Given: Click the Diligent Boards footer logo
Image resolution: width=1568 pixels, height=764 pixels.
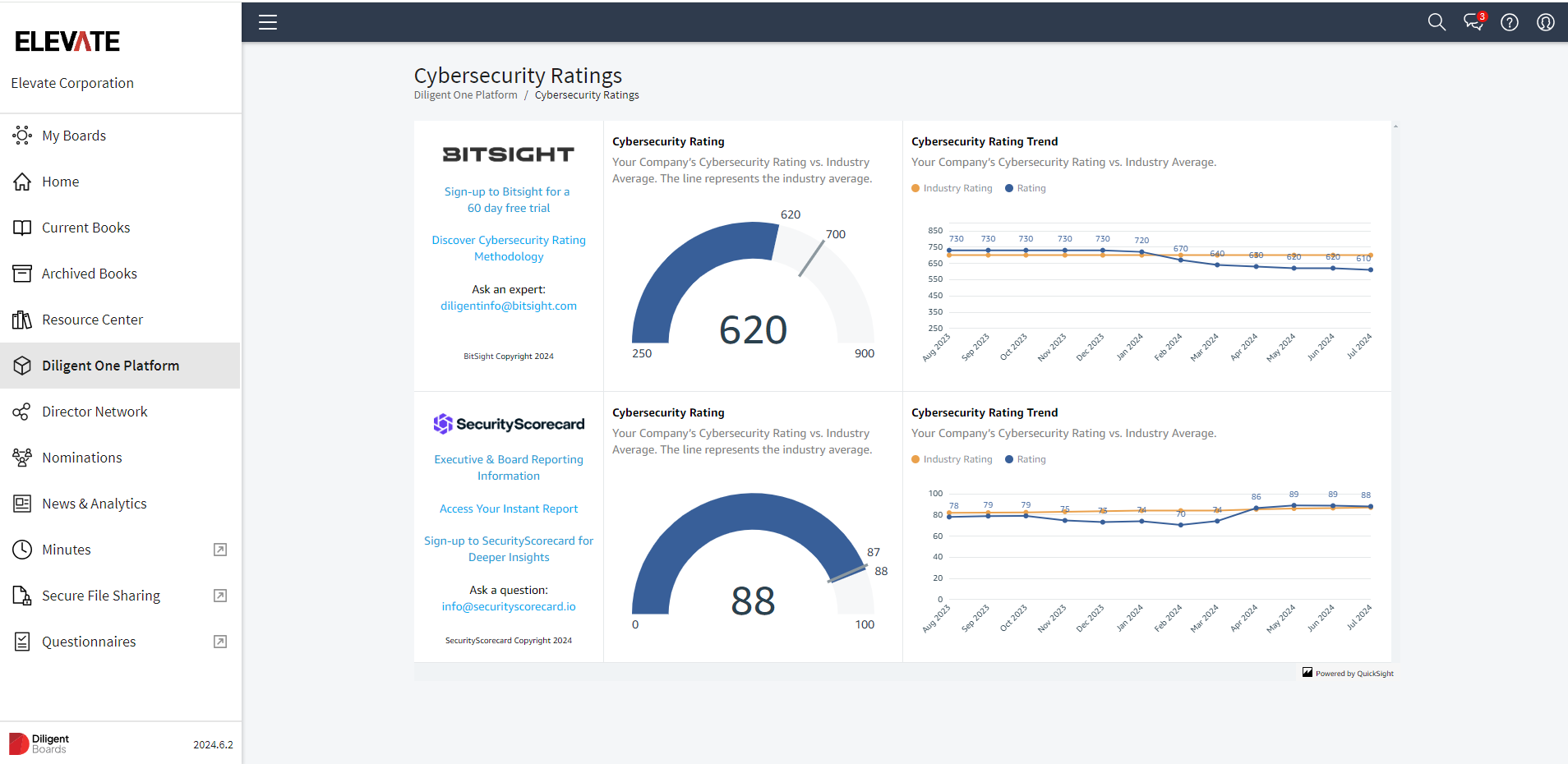Looking at the screenshot, I should (39, 743).
